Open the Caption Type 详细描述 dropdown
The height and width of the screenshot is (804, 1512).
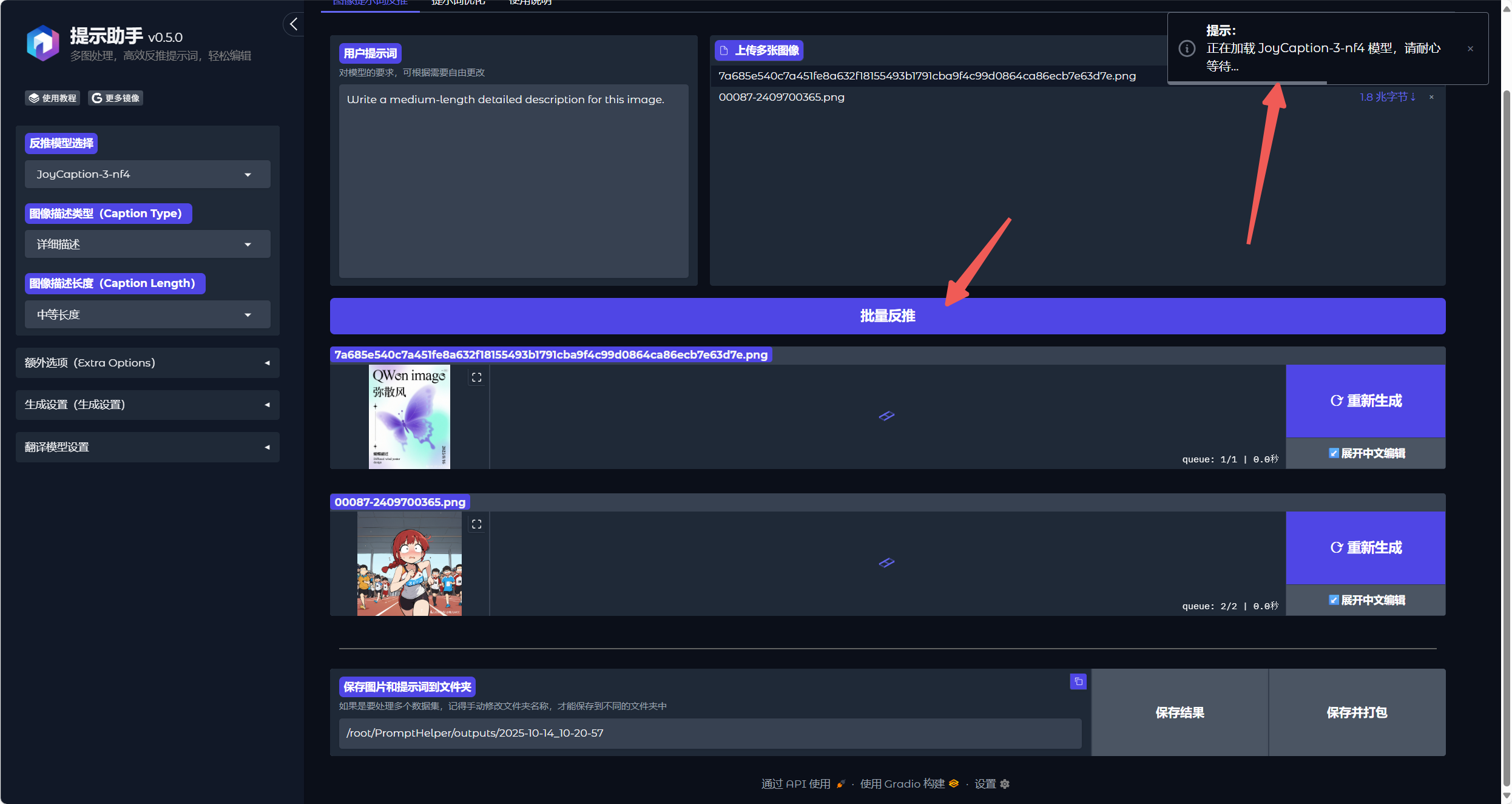tap(147, 245)
